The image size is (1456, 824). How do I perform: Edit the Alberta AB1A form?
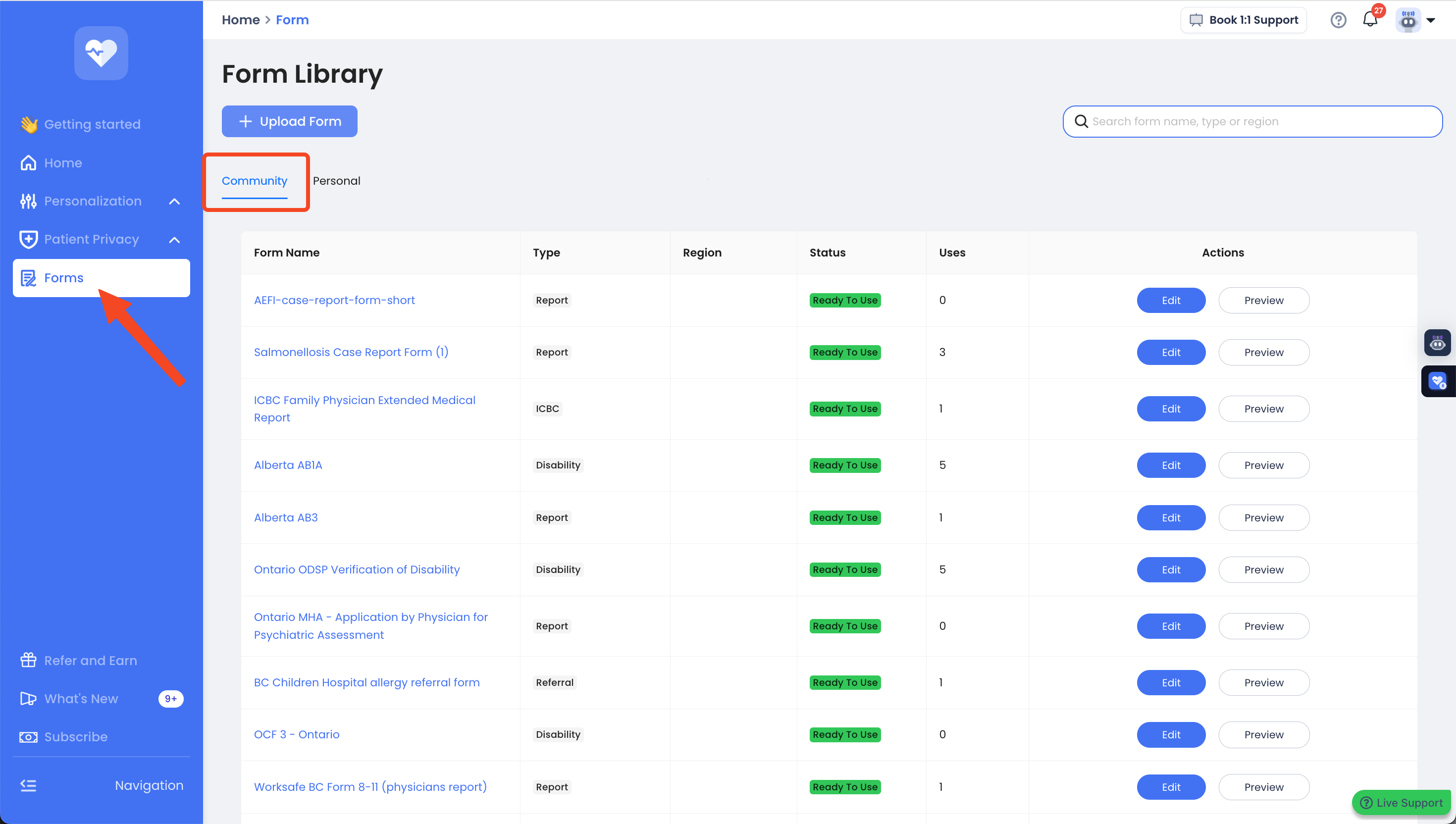pos(1170,464)
